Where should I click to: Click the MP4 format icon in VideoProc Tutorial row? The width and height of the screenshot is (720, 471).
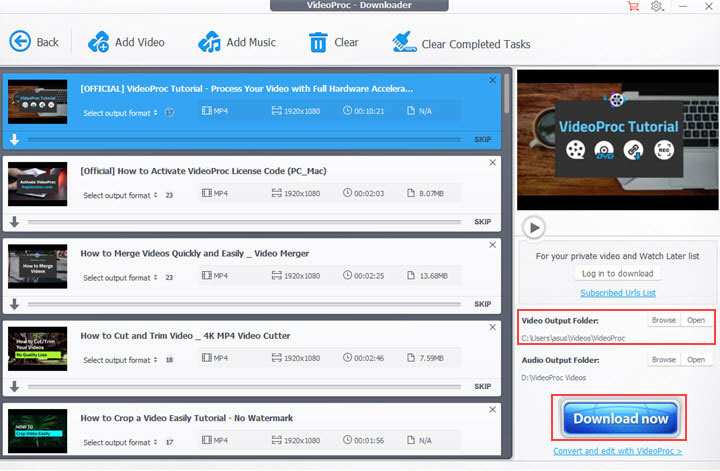(207, 111)
